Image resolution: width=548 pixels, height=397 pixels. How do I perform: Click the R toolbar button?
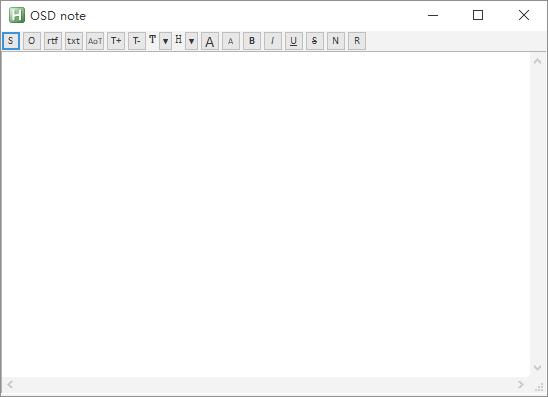pyautogui.click(x=357, y=41)
